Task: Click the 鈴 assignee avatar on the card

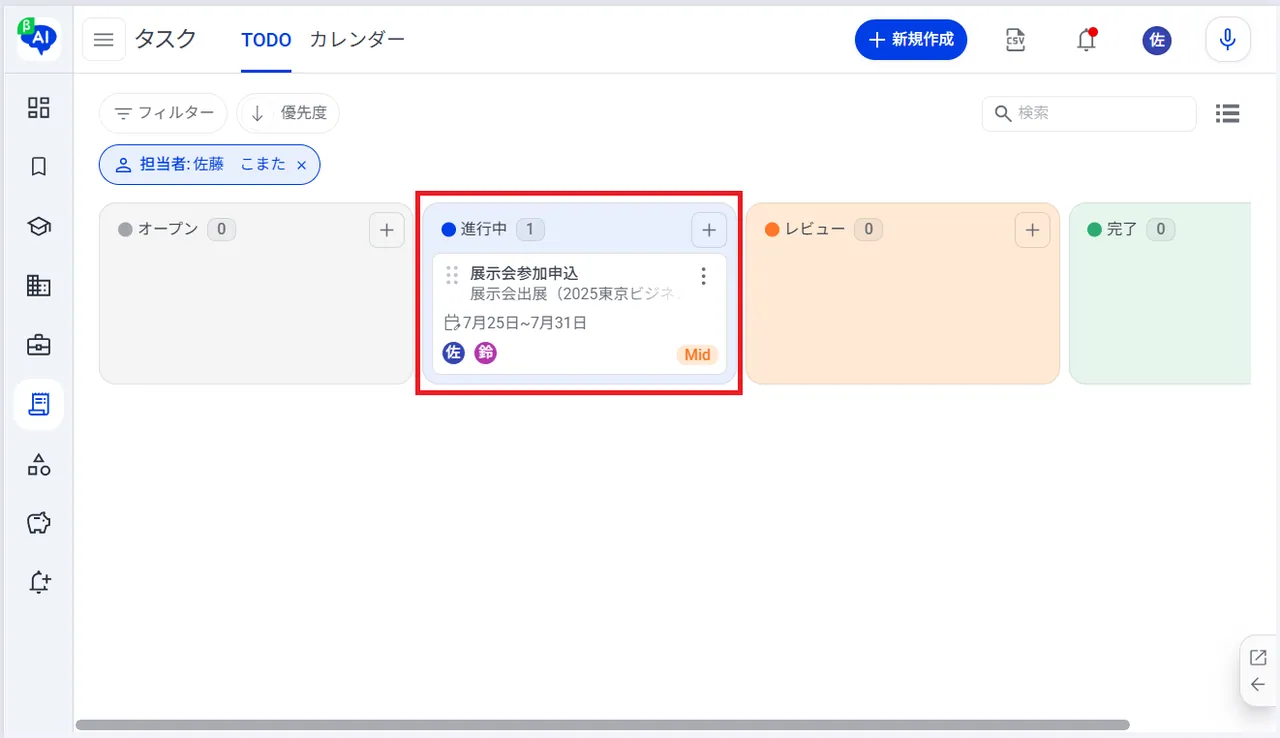Action: pos(486,353)
